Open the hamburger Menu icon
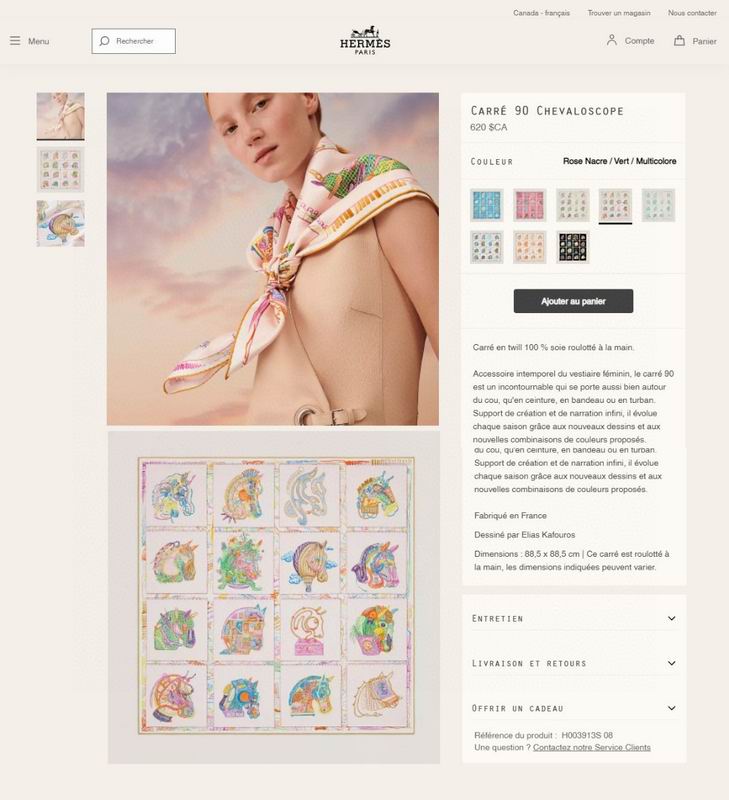 click(15, 41)
